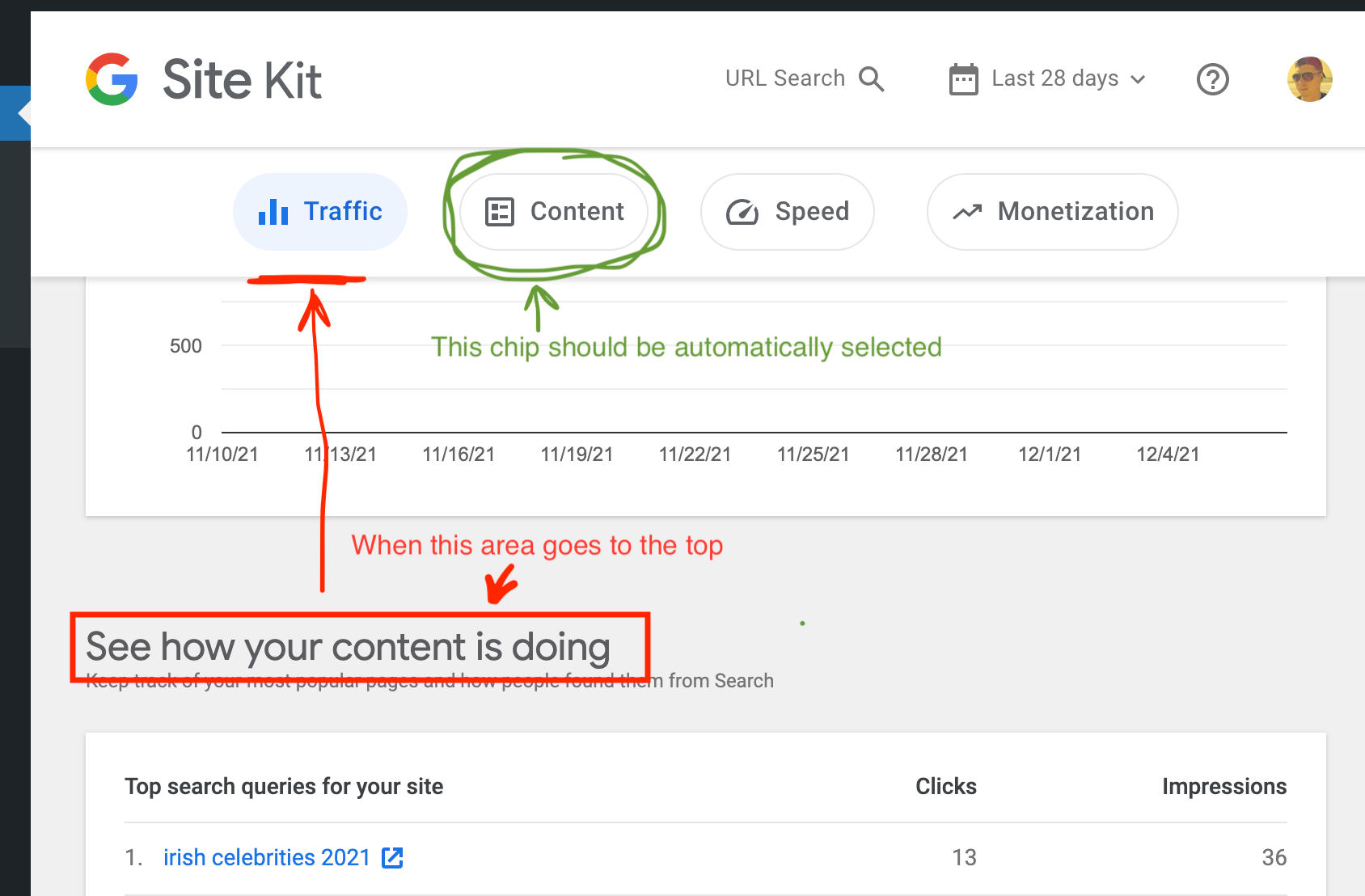Open help using the question mark icon
The image size is (1365, 896).
[1212, 78]
